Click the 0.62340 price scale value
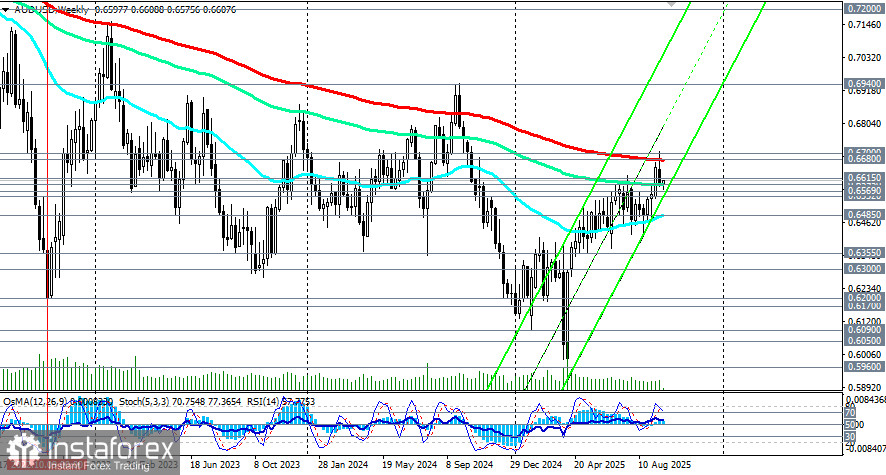Viewport: 886px width, 475px height. 864,287
